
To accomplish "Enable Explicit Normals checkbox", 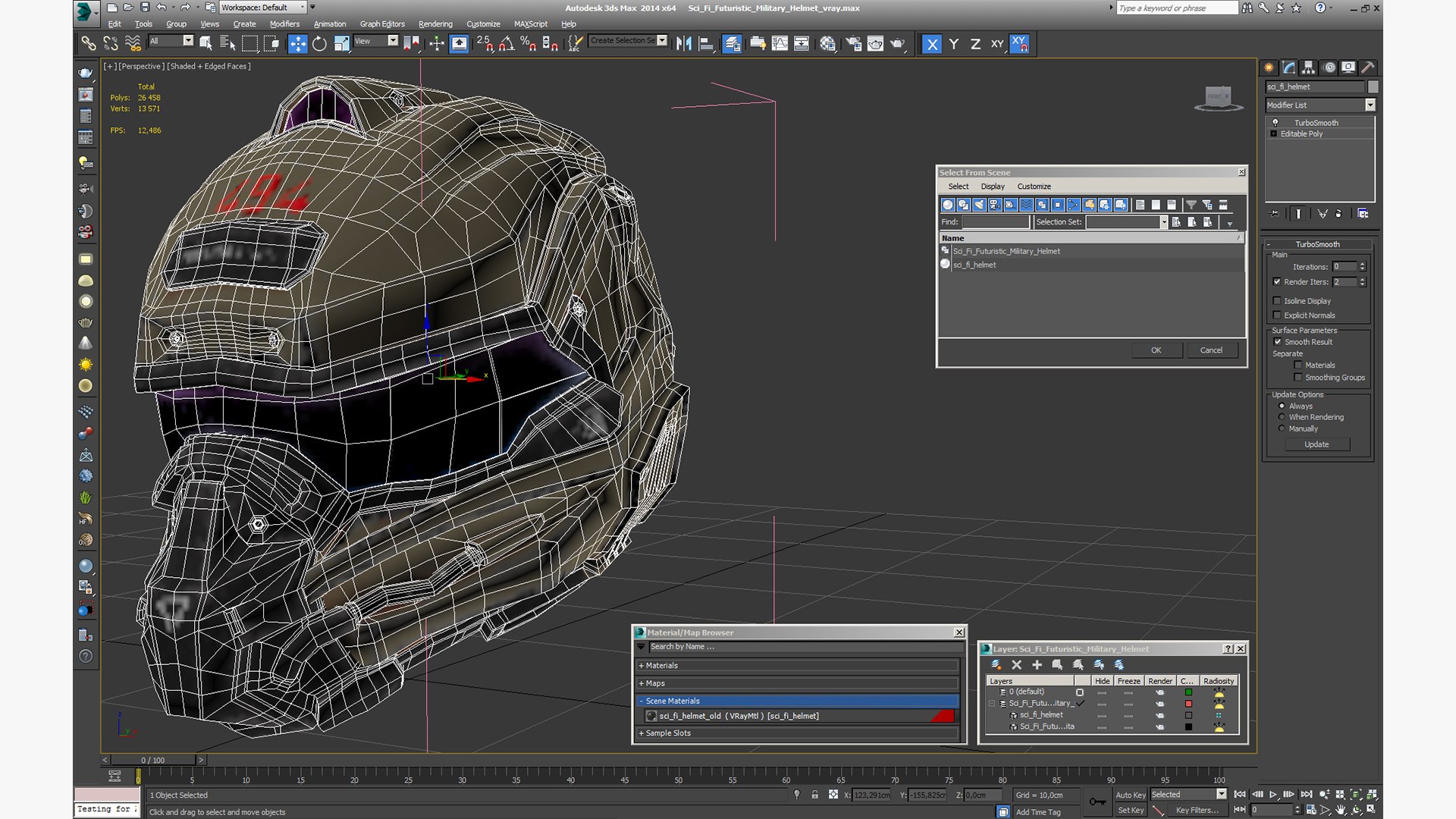I will 1277,315.
